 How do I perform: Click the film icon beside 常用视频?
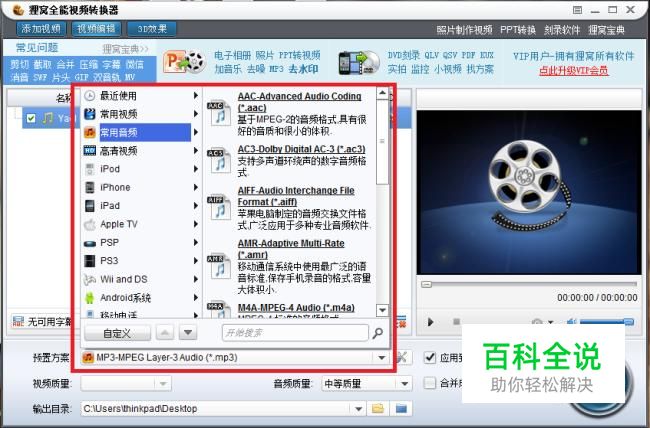(x=90, y=114)
